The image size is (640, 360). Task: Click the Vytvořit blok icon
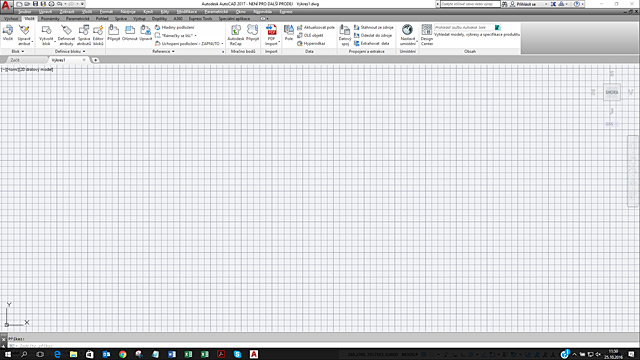(46, 35)
